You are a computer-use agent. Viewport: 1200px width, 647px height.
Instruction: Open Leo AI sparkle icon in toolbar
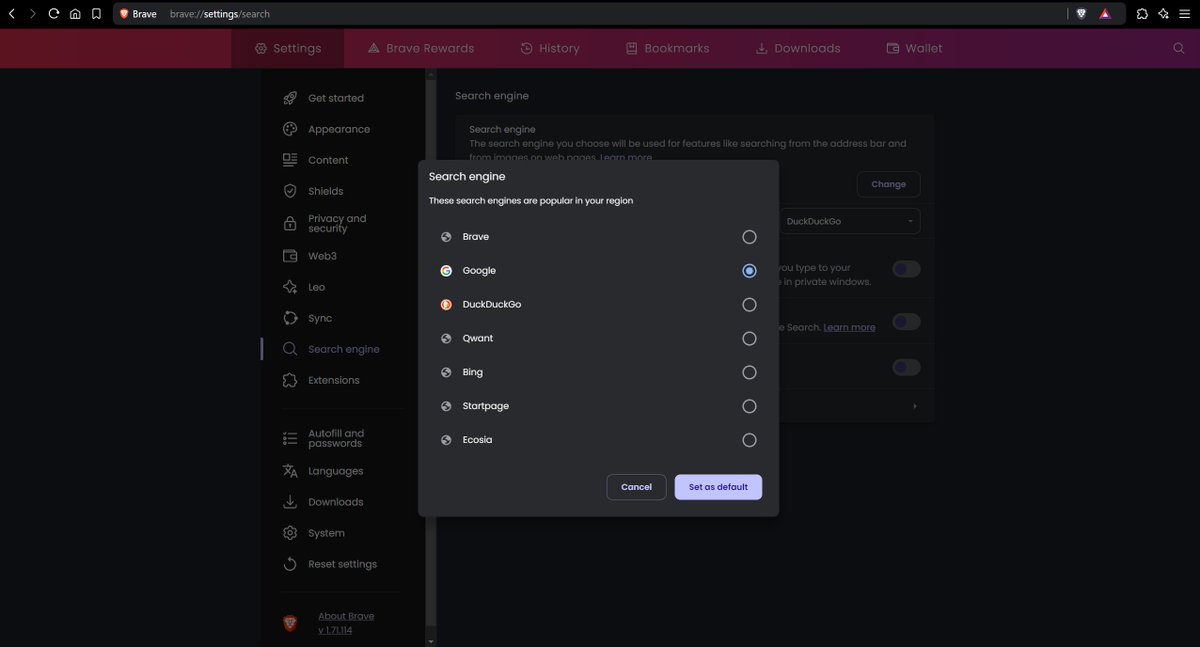click(x=1164, y=14)
